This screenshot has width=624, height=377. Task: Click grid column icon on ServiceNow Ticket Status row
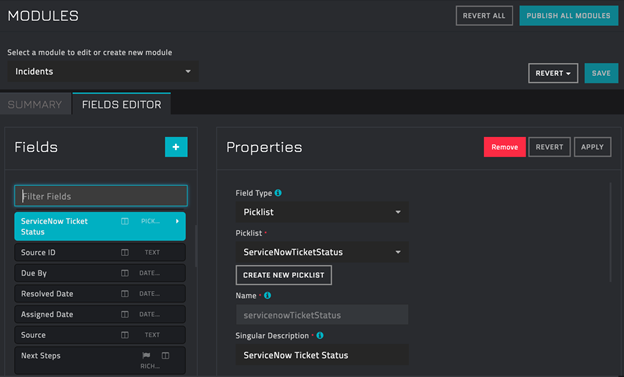click(125, 221)
